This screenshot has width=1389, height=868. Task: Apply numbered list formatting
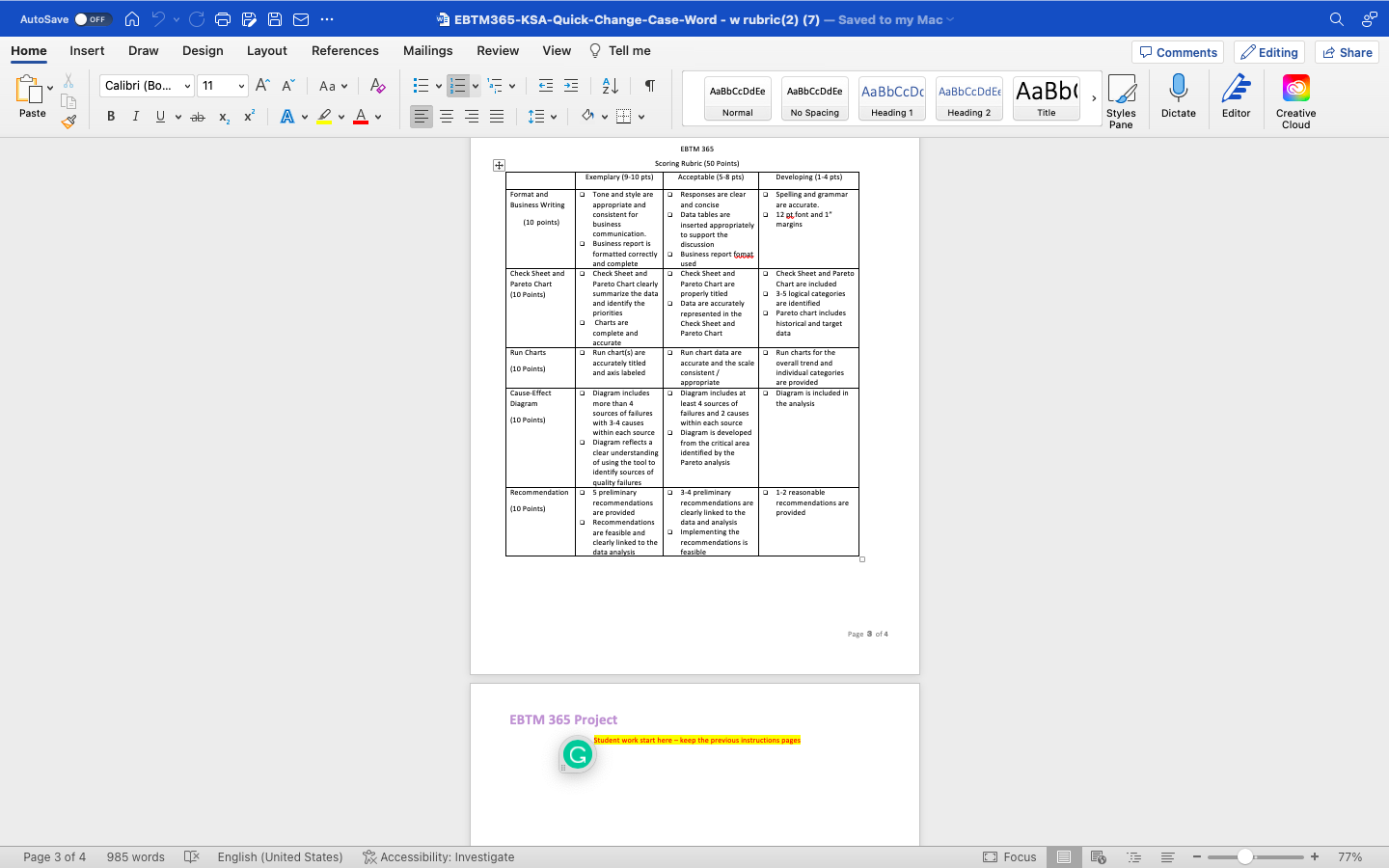tap(458, 86)
